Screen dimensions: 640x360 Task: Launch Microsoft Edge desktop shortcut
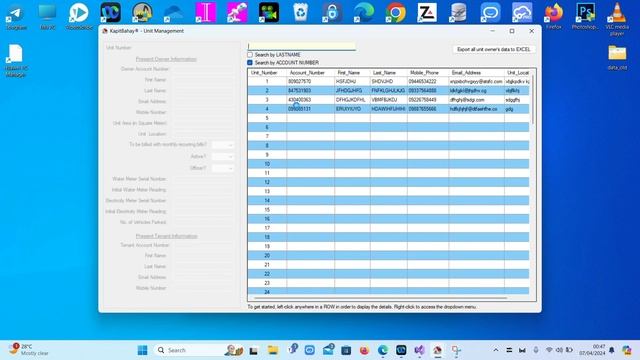(364, 13)
